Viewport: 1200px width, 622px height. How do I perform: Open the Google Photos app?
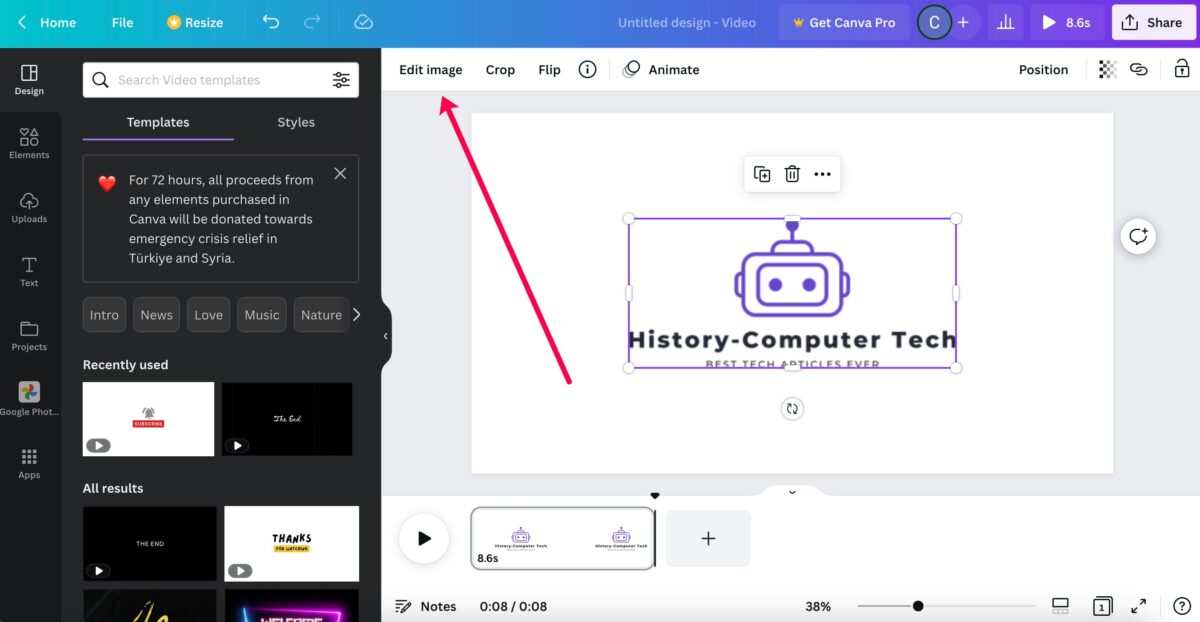(29, 399)
